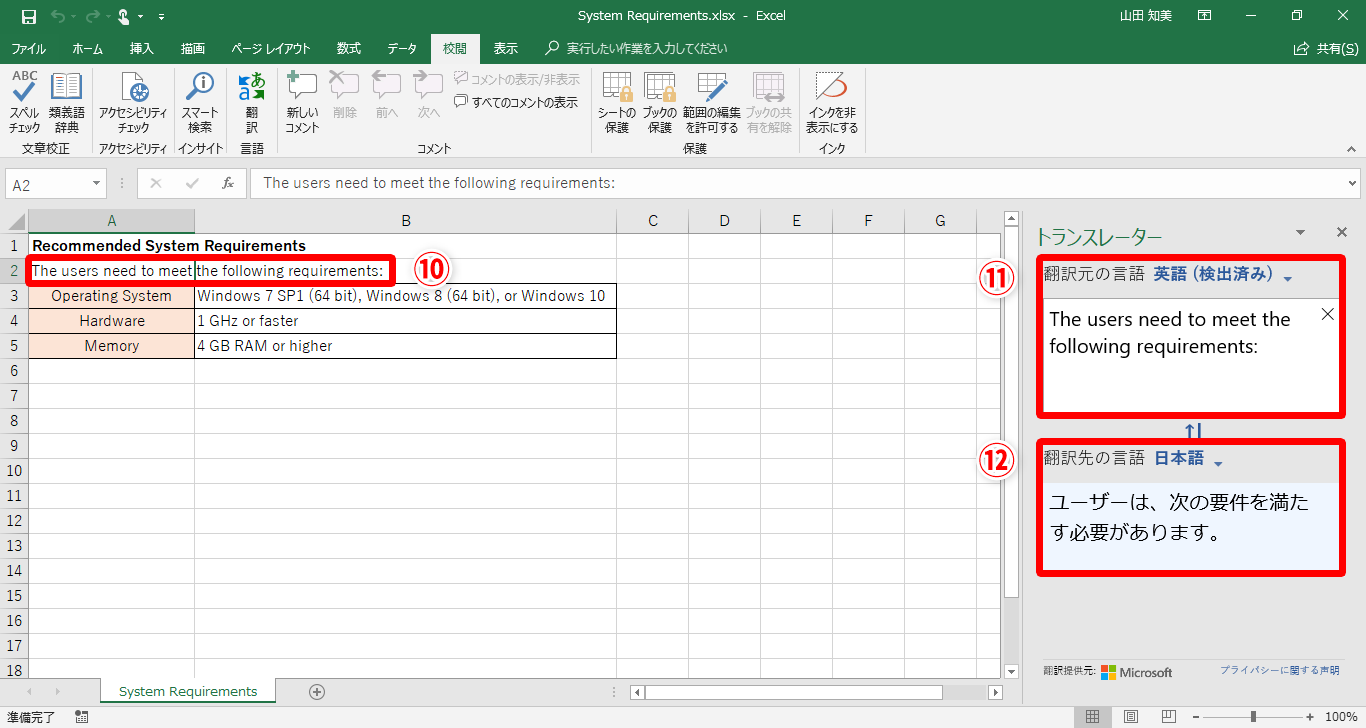Switch to Page Layout view
The width and height of the screenshot is (1366, 728).
(x=1130, y=717)
